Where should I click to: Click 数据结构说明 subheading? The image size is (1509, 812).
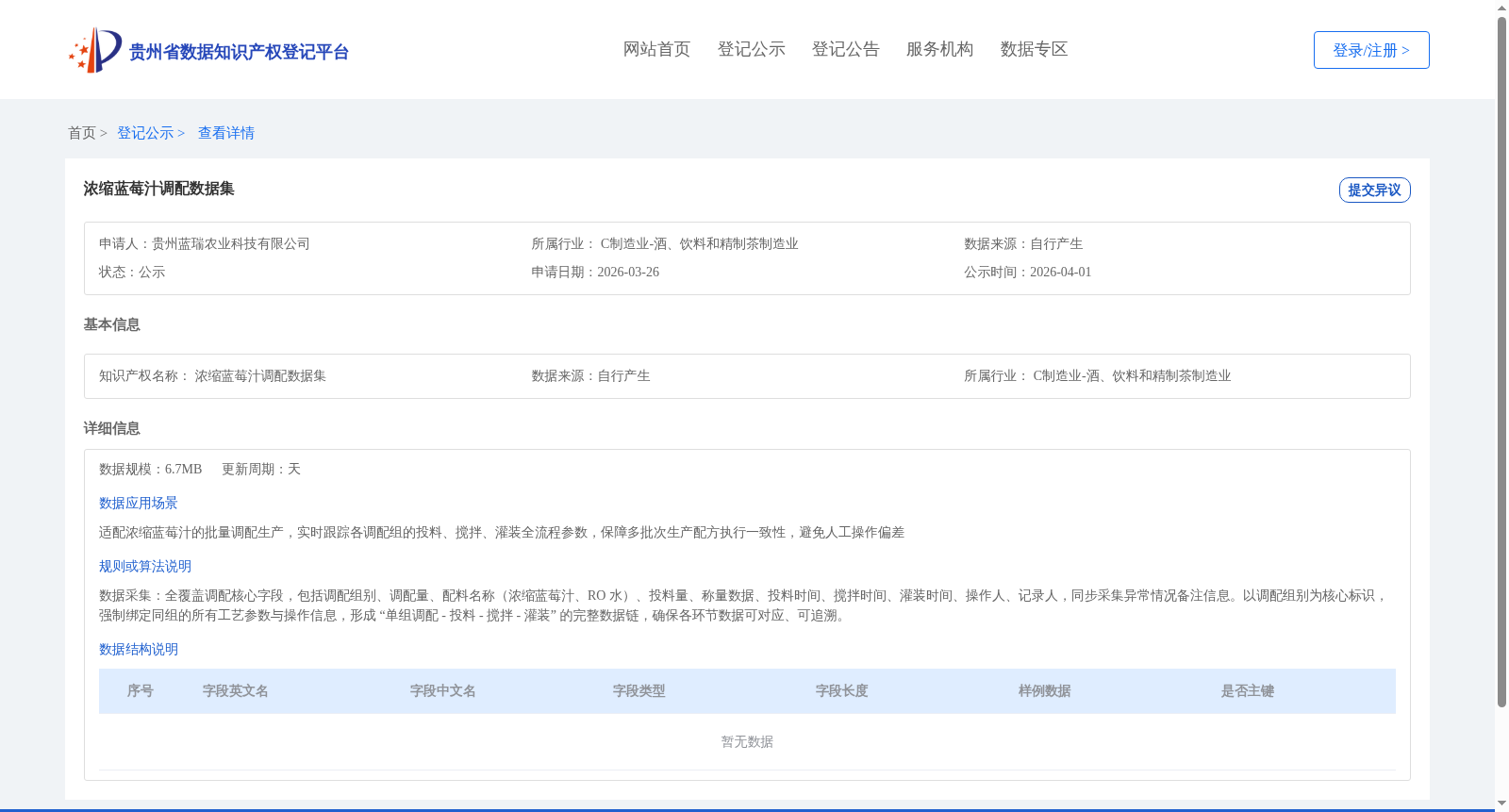(139, 649)
